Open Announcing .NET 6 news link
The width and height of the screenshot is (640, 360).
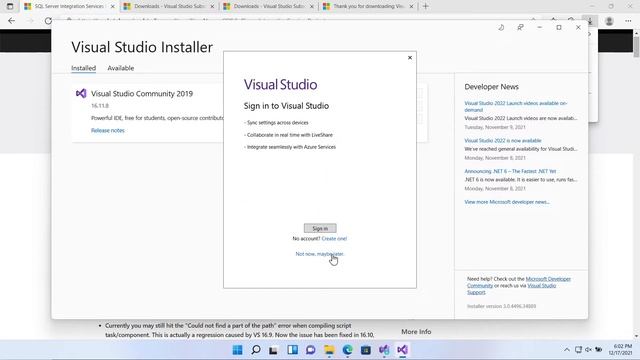[x=510, y=171]
